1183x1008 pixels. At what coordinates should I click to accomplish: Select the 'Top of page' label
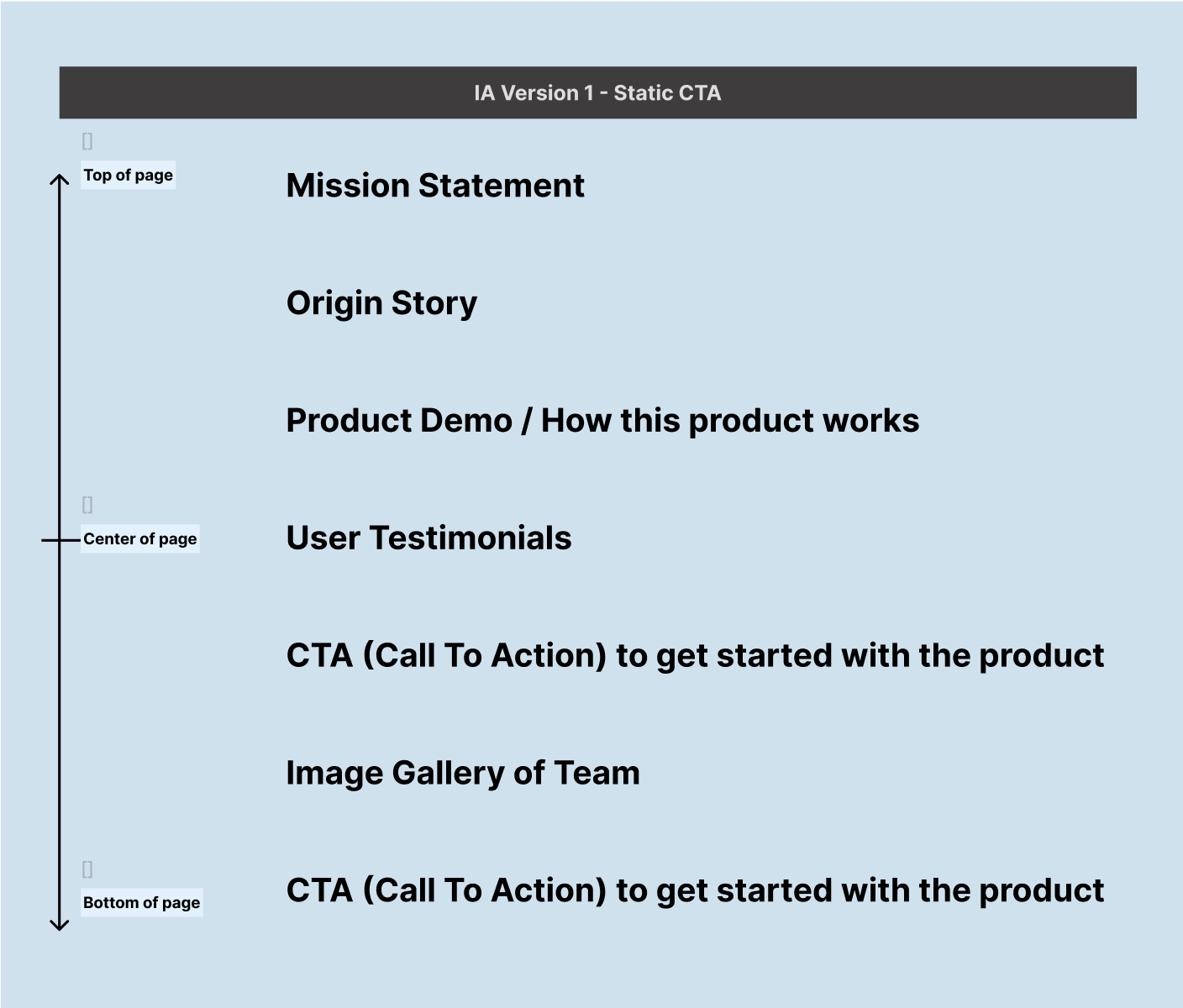pyautogui.click(x=129, y=176)
